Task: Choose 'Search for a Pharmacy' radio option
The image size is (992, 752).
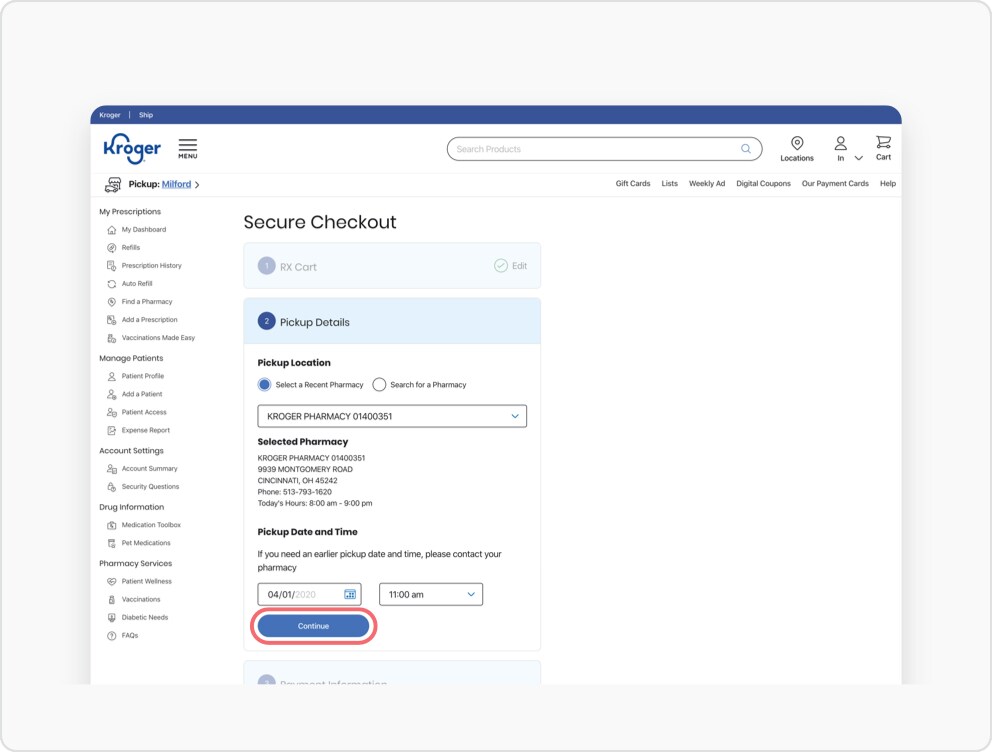Action: coord(379,385)
